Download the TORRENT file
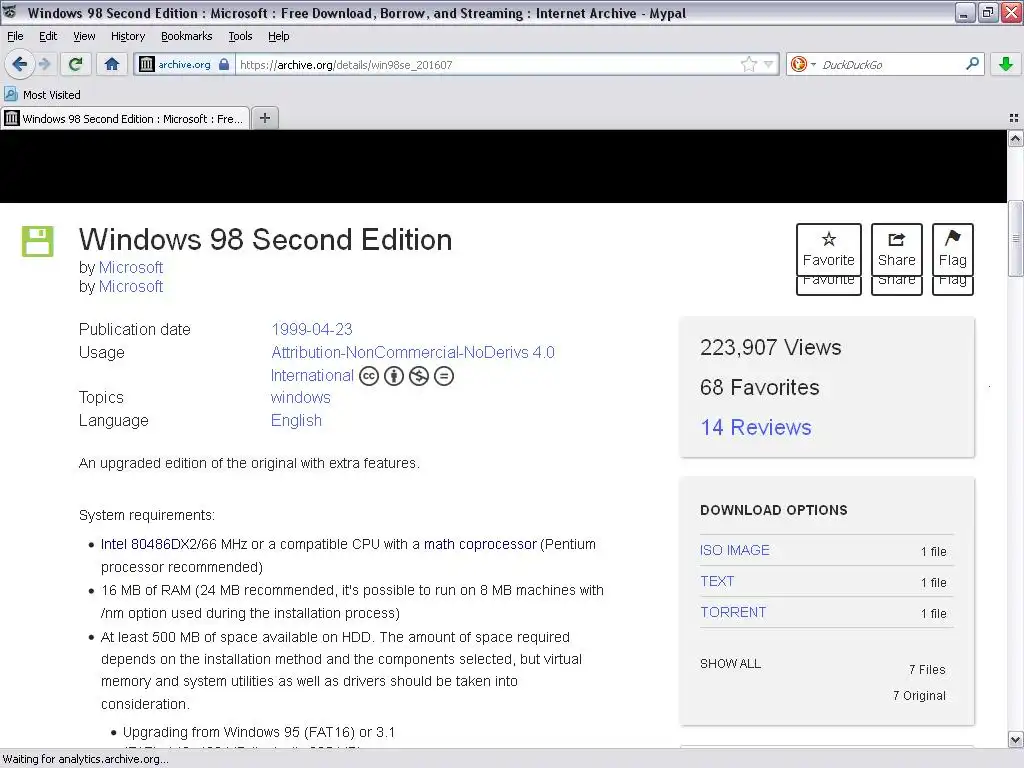Image resolution: width=1024 pixels, height=768 pixels. point(733,612)
